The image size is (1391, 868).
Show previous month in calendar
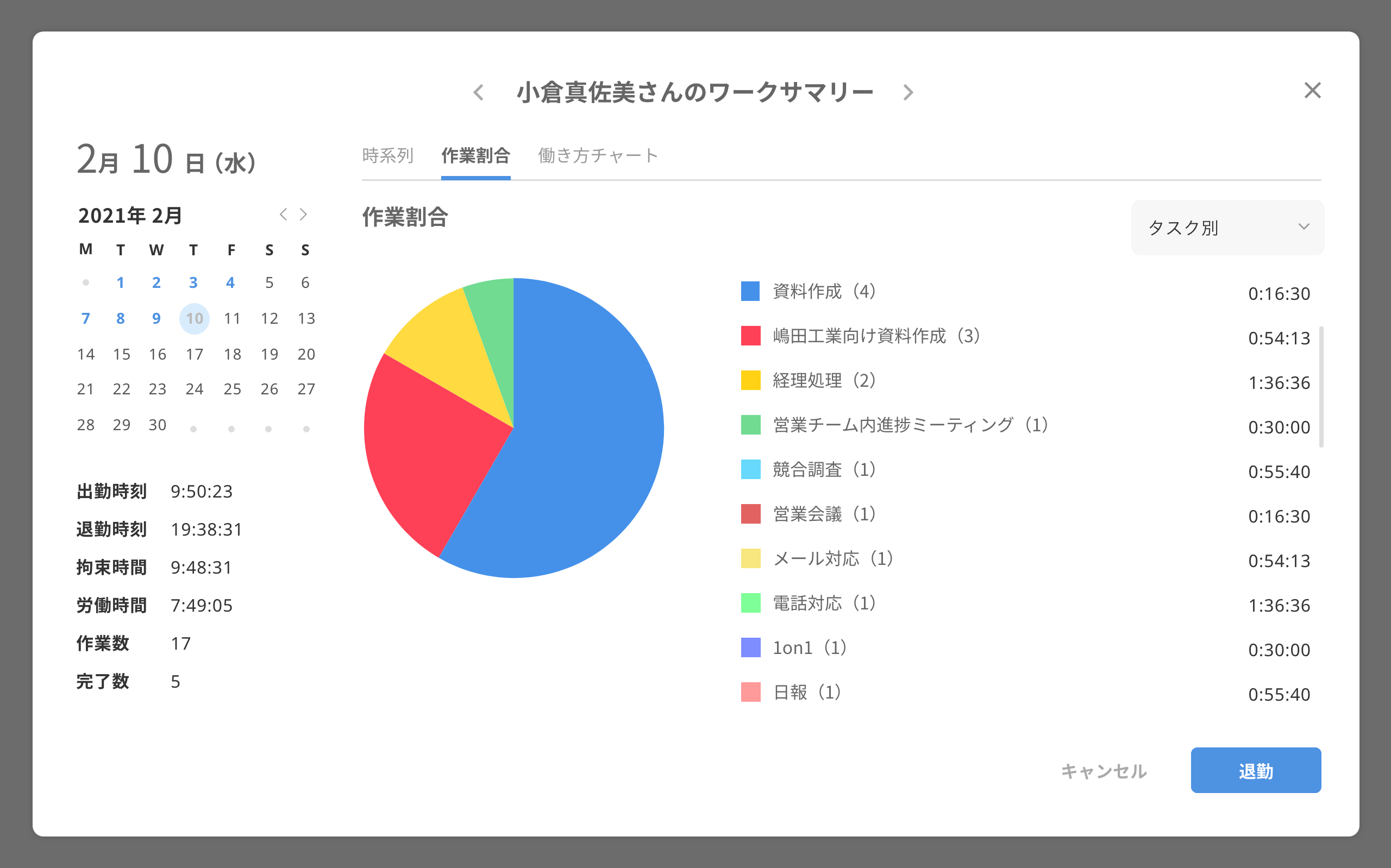pos(283,215)
